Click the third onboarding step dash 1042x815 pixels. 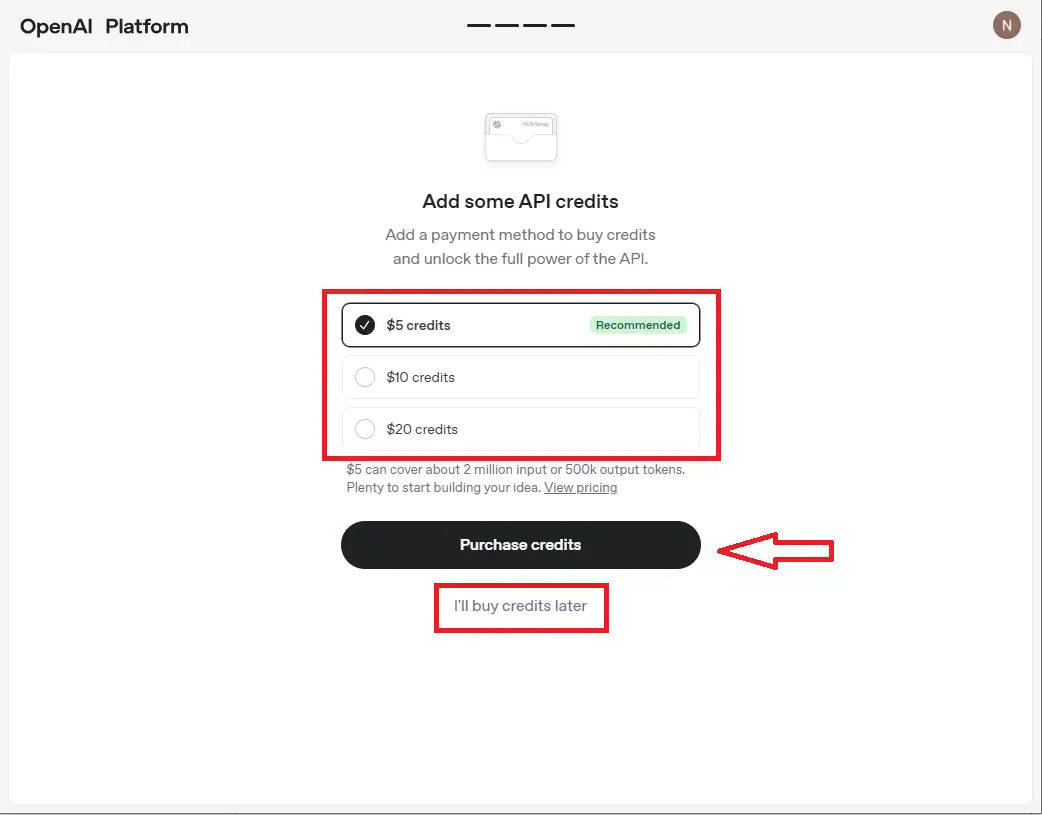coord(535,25)
